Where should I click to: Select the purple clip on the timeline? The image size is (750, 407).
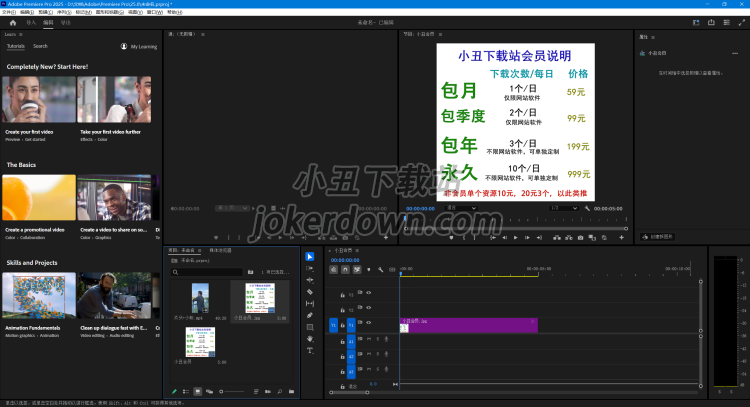point(468,324)
